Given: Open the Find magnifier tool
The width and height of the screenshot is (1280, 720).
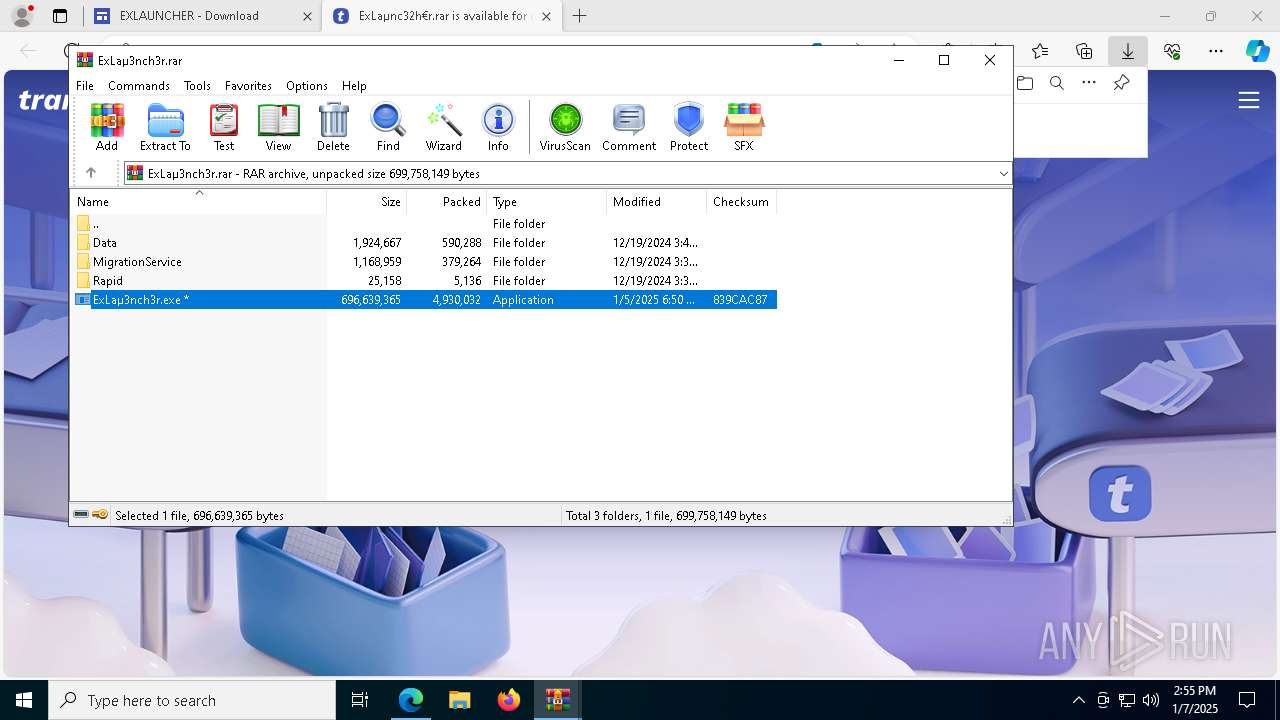Looking at the screenshot, I should pyautogui.click(x=388, y=127).
